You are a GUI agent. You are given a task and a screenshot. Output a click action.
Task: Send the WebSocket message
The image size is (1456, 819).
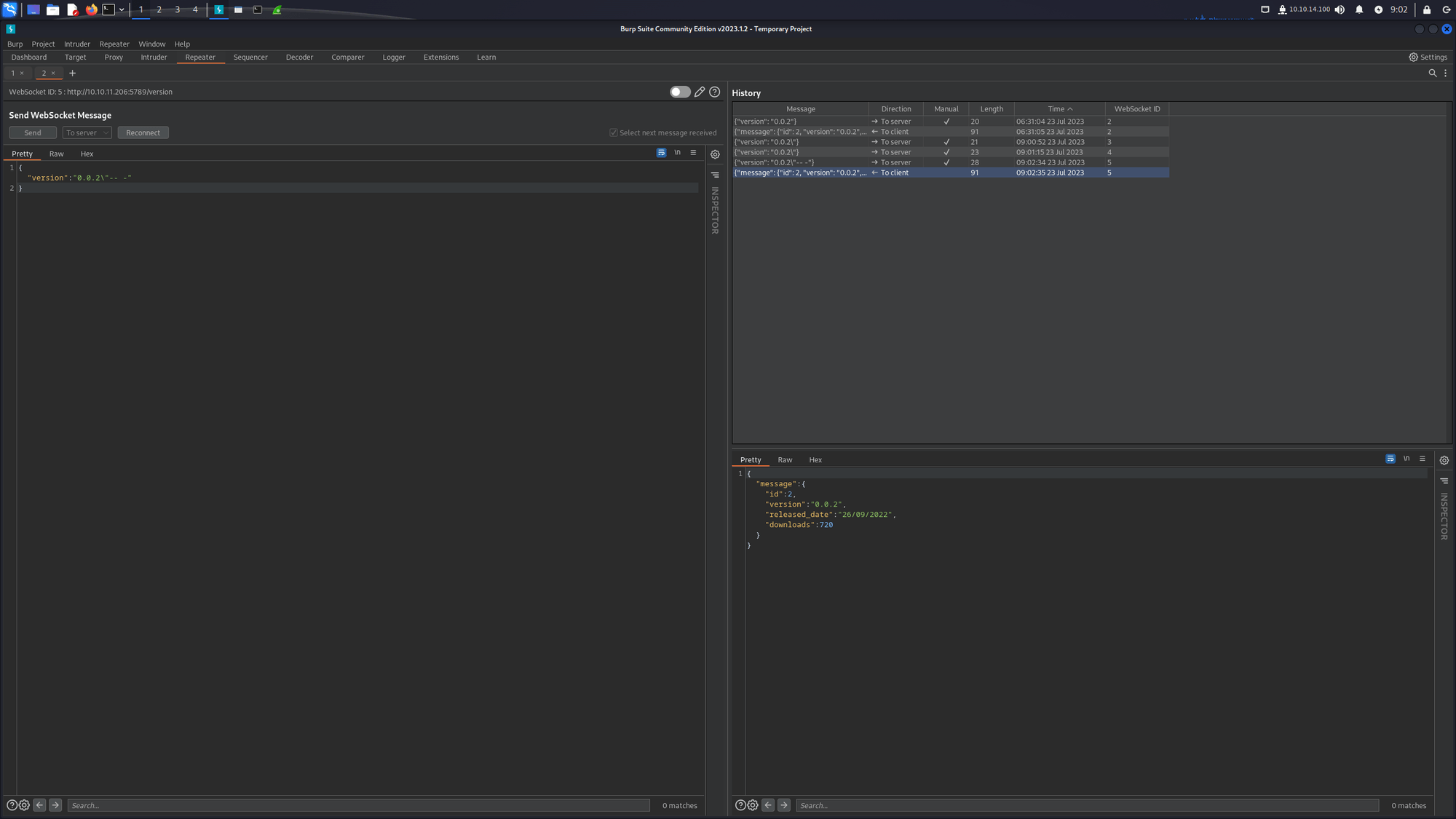(x=33, y=132)
